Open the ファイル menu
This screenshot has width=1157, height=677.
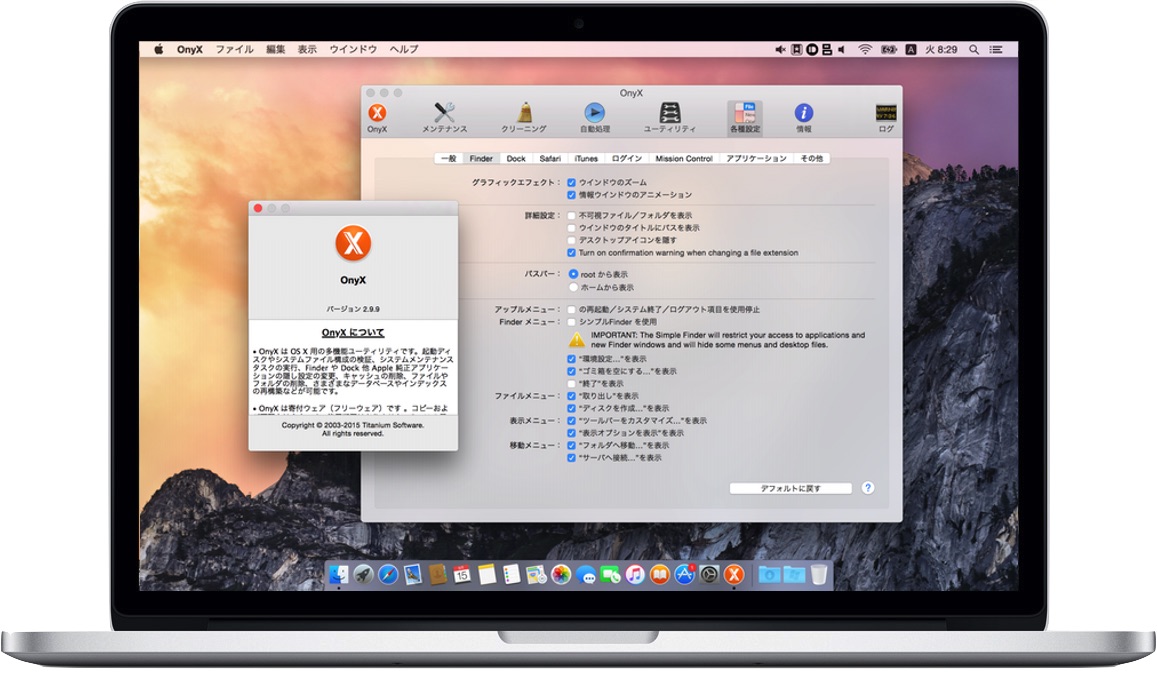click(x=235, y=49)
